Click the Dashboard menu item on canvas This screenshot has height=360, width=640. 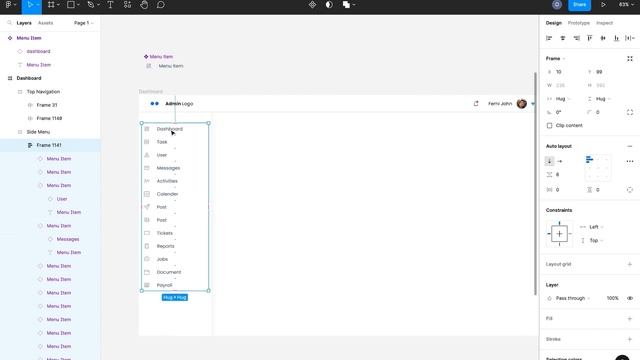(x=169, y=129)
